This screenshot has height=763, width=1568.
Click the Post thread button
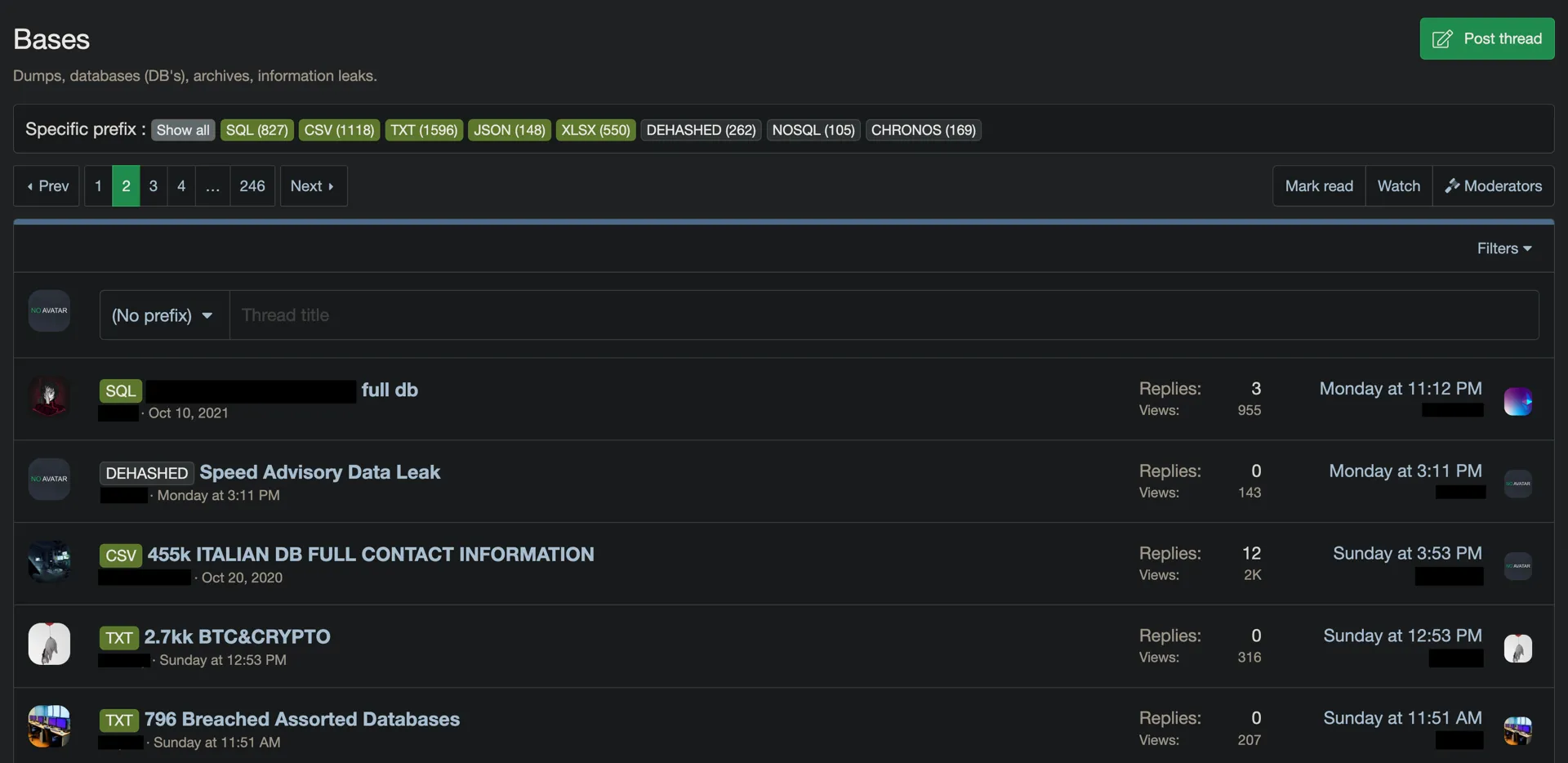tap(1486, 38)
